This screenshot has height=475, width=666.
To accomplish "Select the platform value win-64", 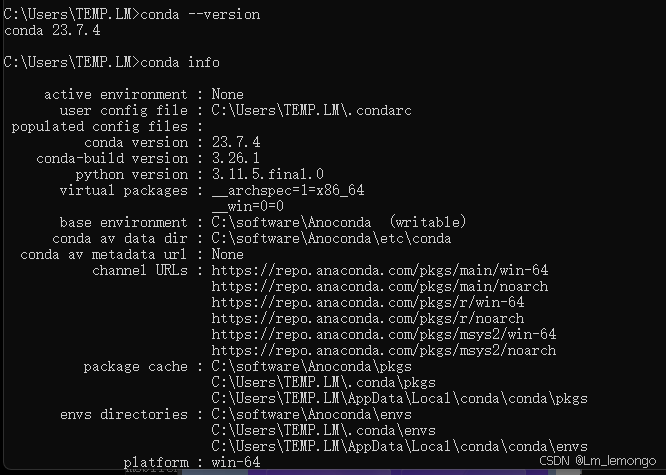I will pyautogui.click(x=236, y=462).
